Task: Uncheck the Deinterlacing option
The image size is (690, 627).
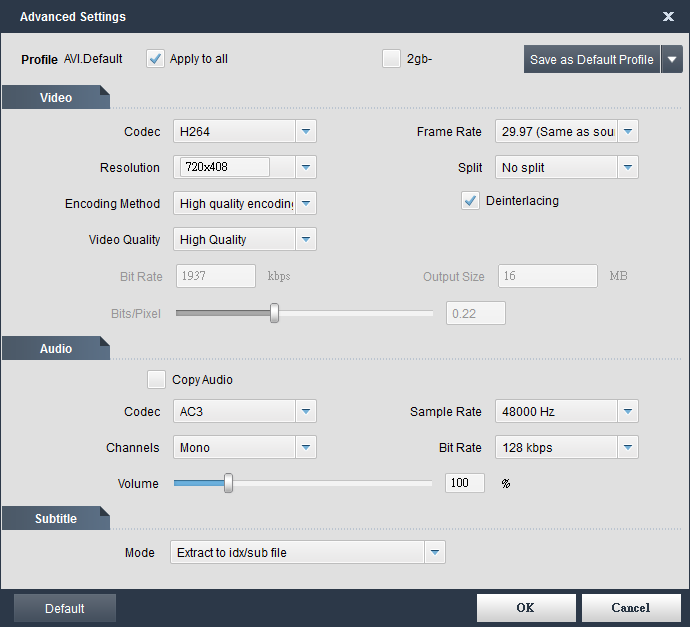Action: pyautogui.click(x=470, y=201)
